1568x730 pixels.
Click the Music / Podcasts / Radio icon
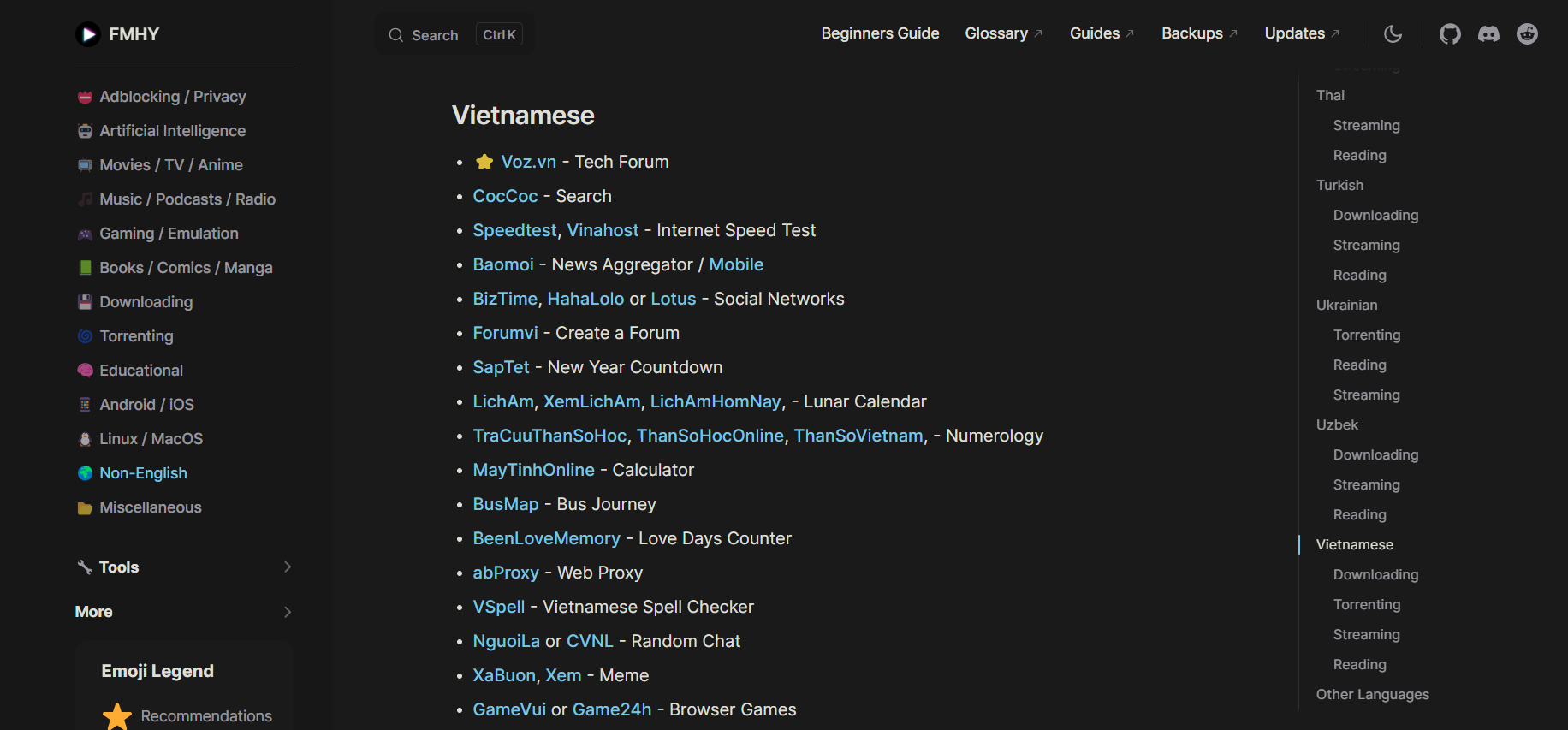pos(85,199)
